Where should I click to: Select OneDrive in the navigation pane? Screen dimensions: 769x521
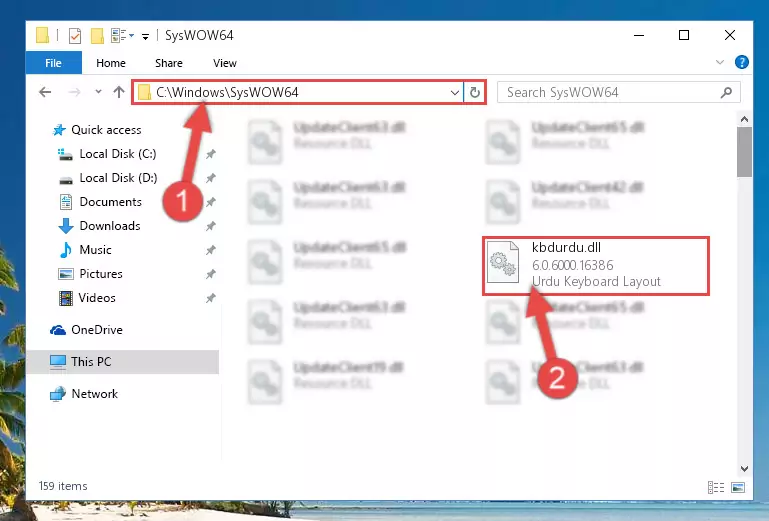pos(97,330)
